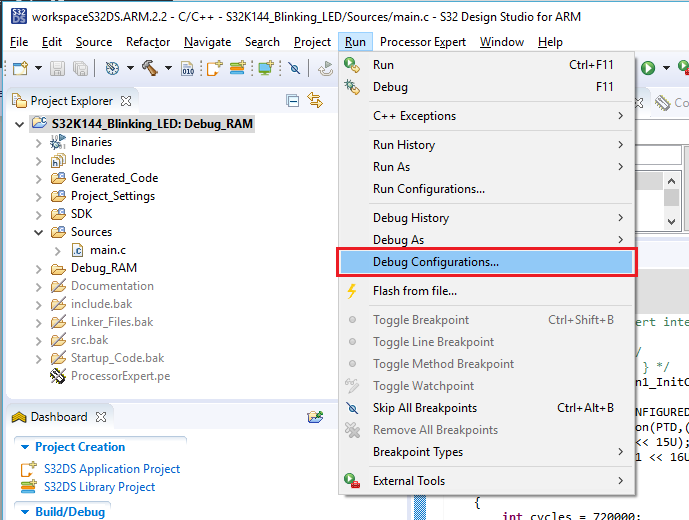
Task: Click the Build hammer icon
Action: point(150,68)
